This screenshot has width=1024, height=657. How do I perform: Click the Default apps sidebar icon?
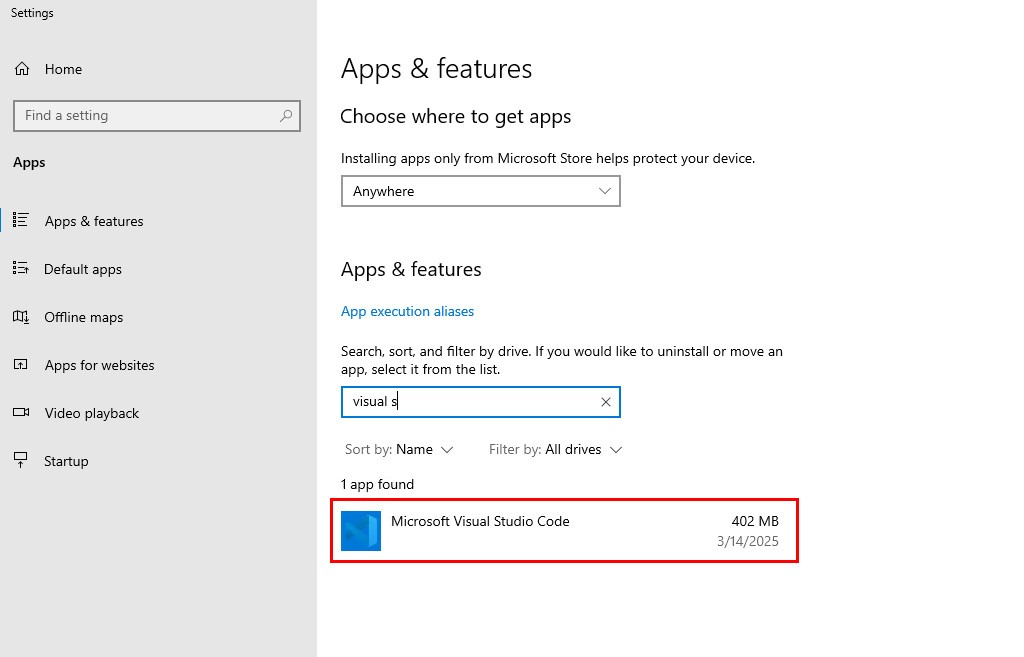pyautogui.click(x=21, y=268)
